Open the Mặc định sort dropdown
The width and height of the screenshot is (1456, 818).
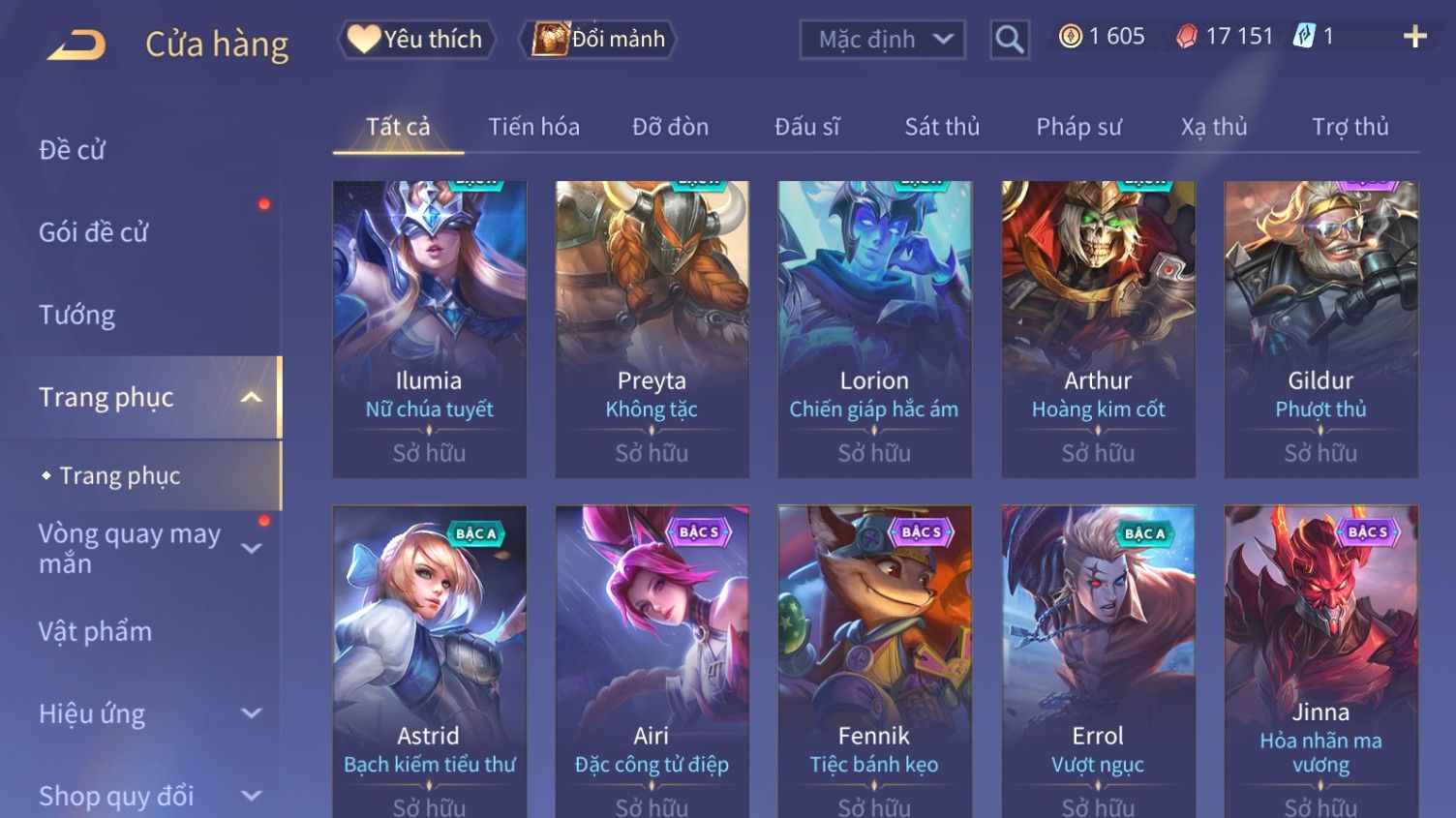pyautogui.click(x=882, y=40)
